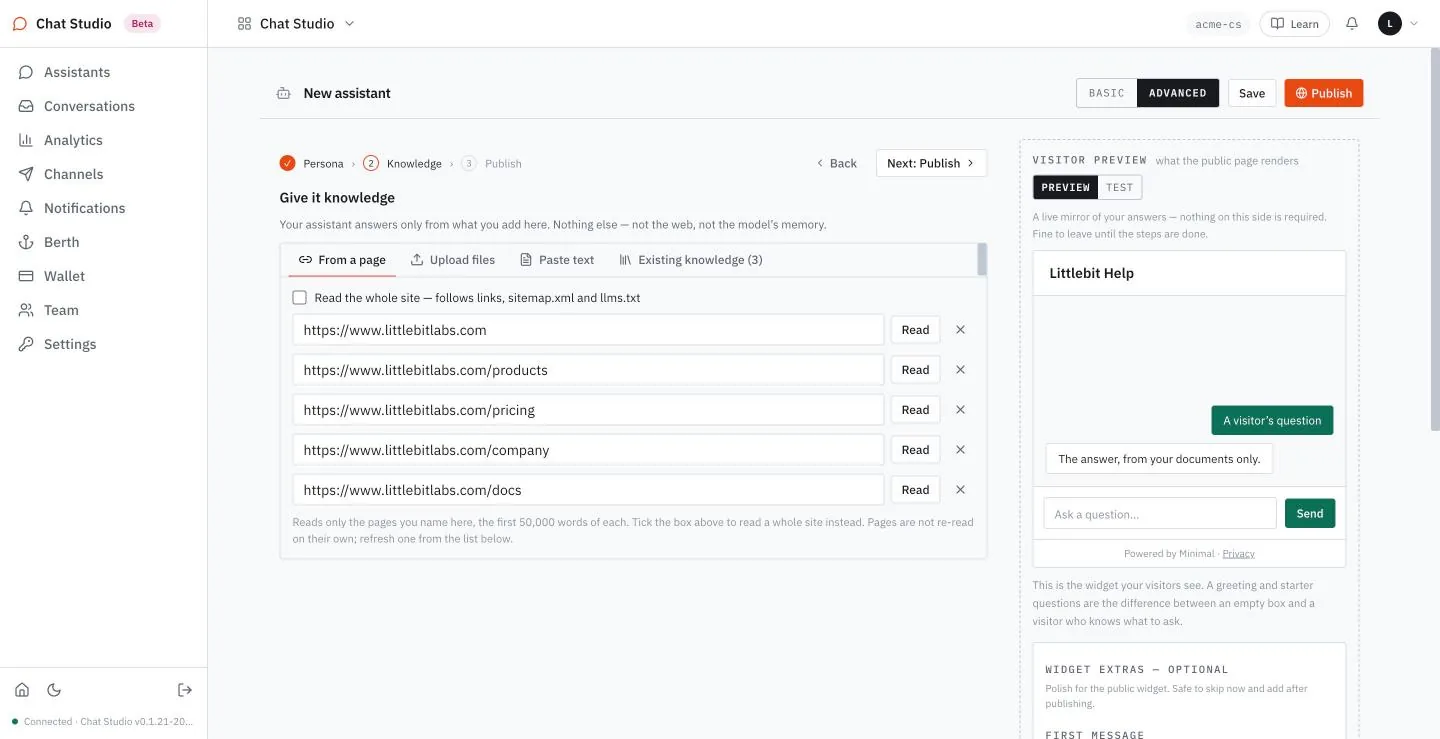
Task: Select the TEST view toggle
Action: pyautogui.click(x=1119, y=187)
